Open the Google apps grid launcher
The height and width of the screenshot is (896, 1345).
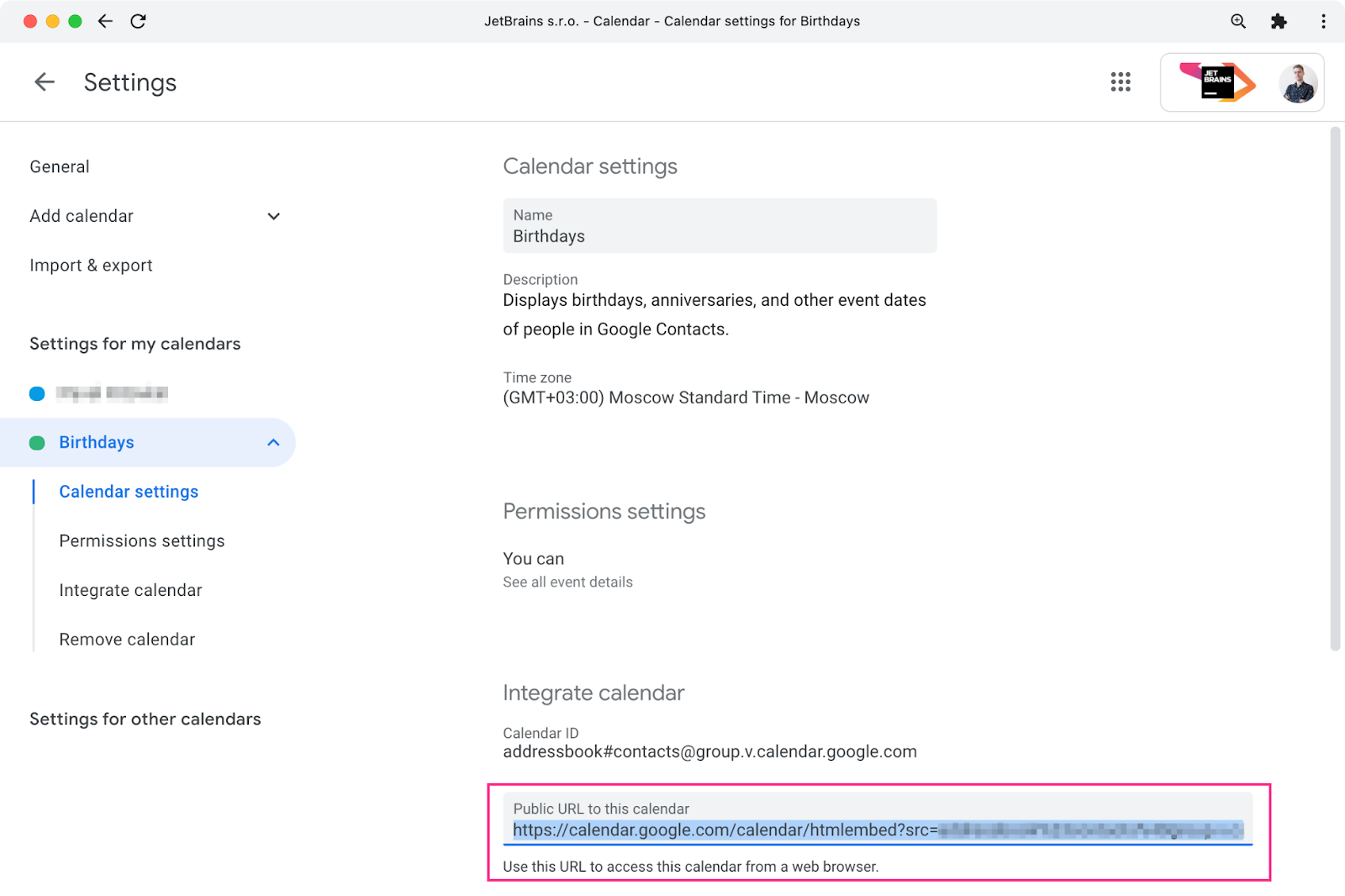pos(1120,82)
